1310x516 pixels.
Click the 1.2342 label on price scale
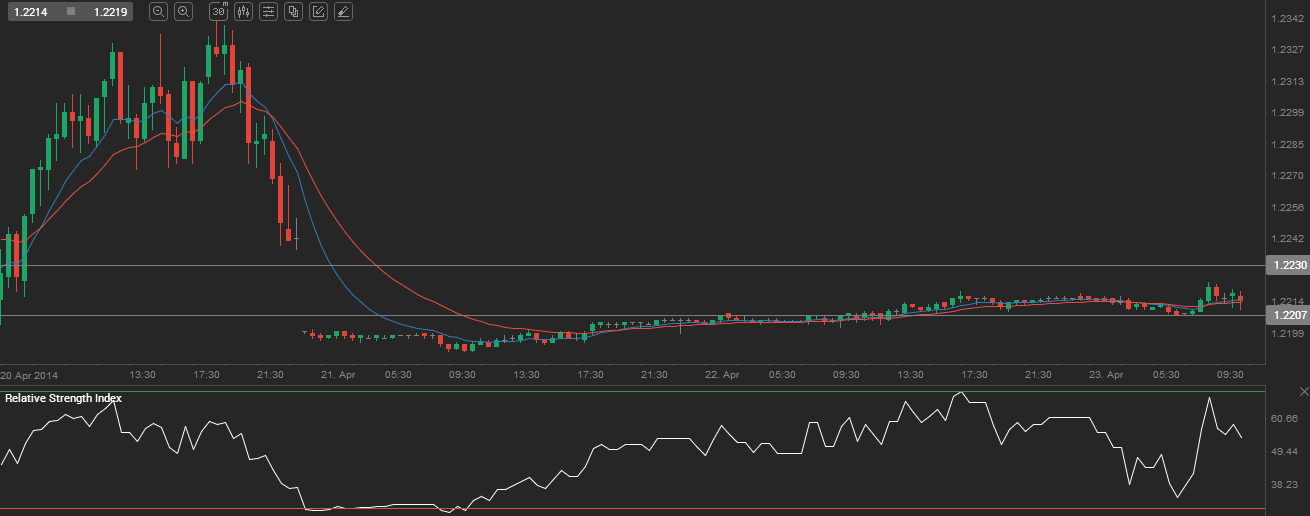click(1286, 19)
